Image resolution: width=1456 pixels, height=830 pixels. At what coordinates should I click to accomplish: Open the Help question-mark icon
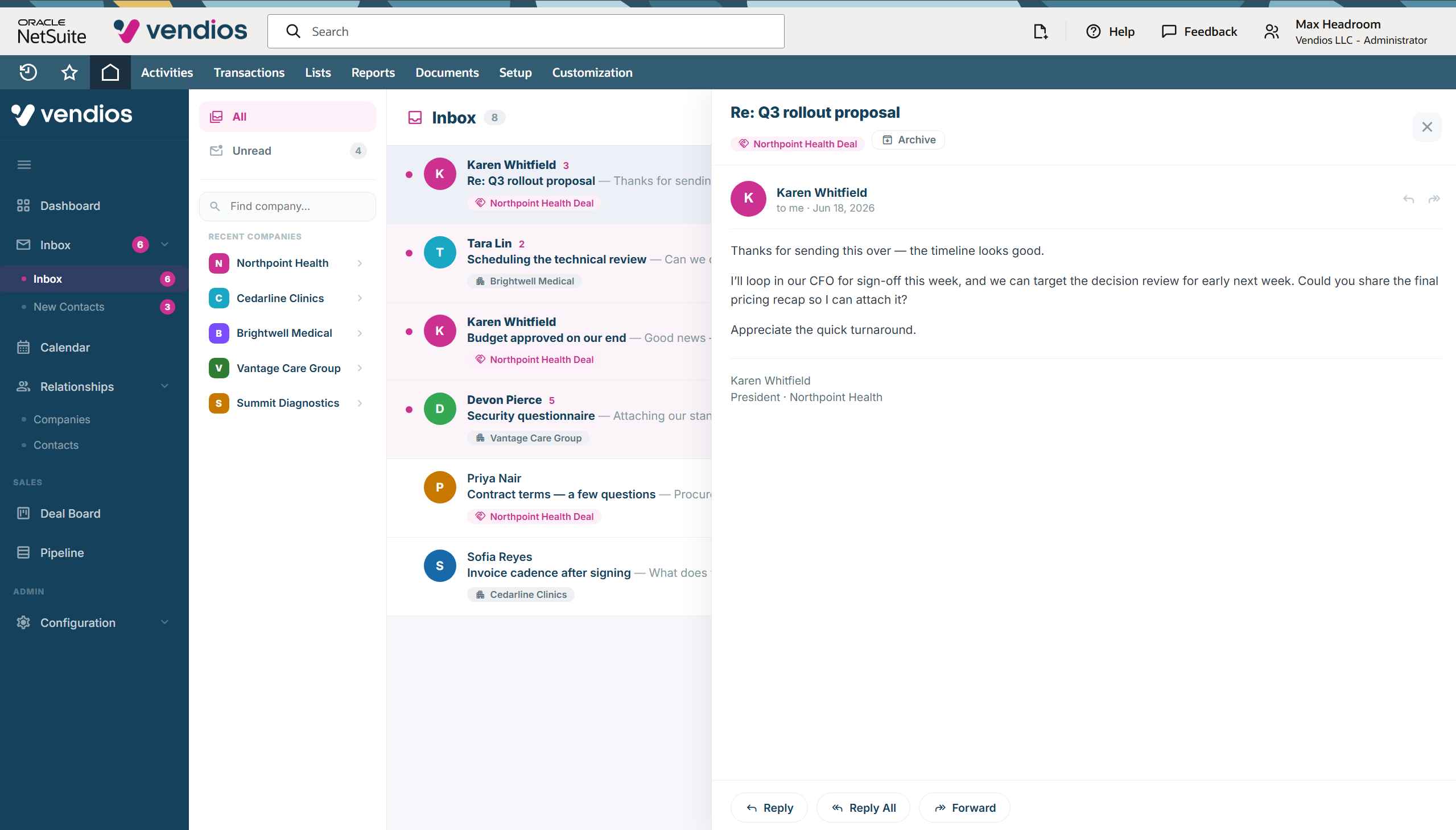click(x=1093, y=31)
